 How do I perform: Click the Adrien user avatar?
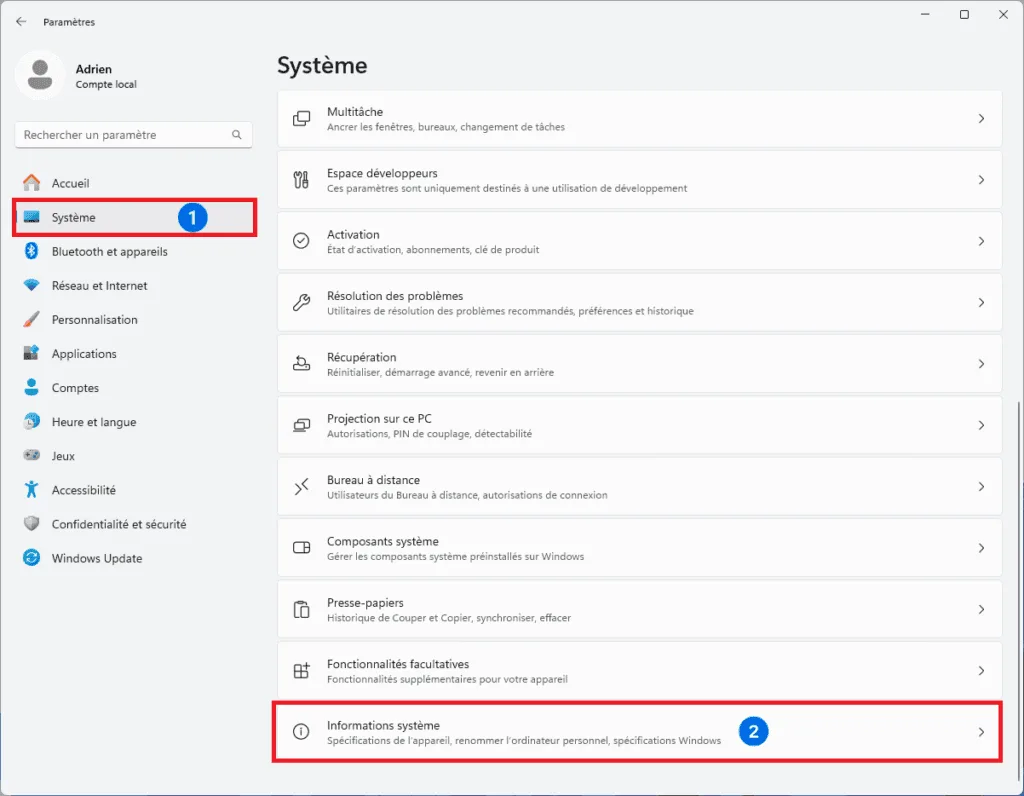click(x=40, y=75)
